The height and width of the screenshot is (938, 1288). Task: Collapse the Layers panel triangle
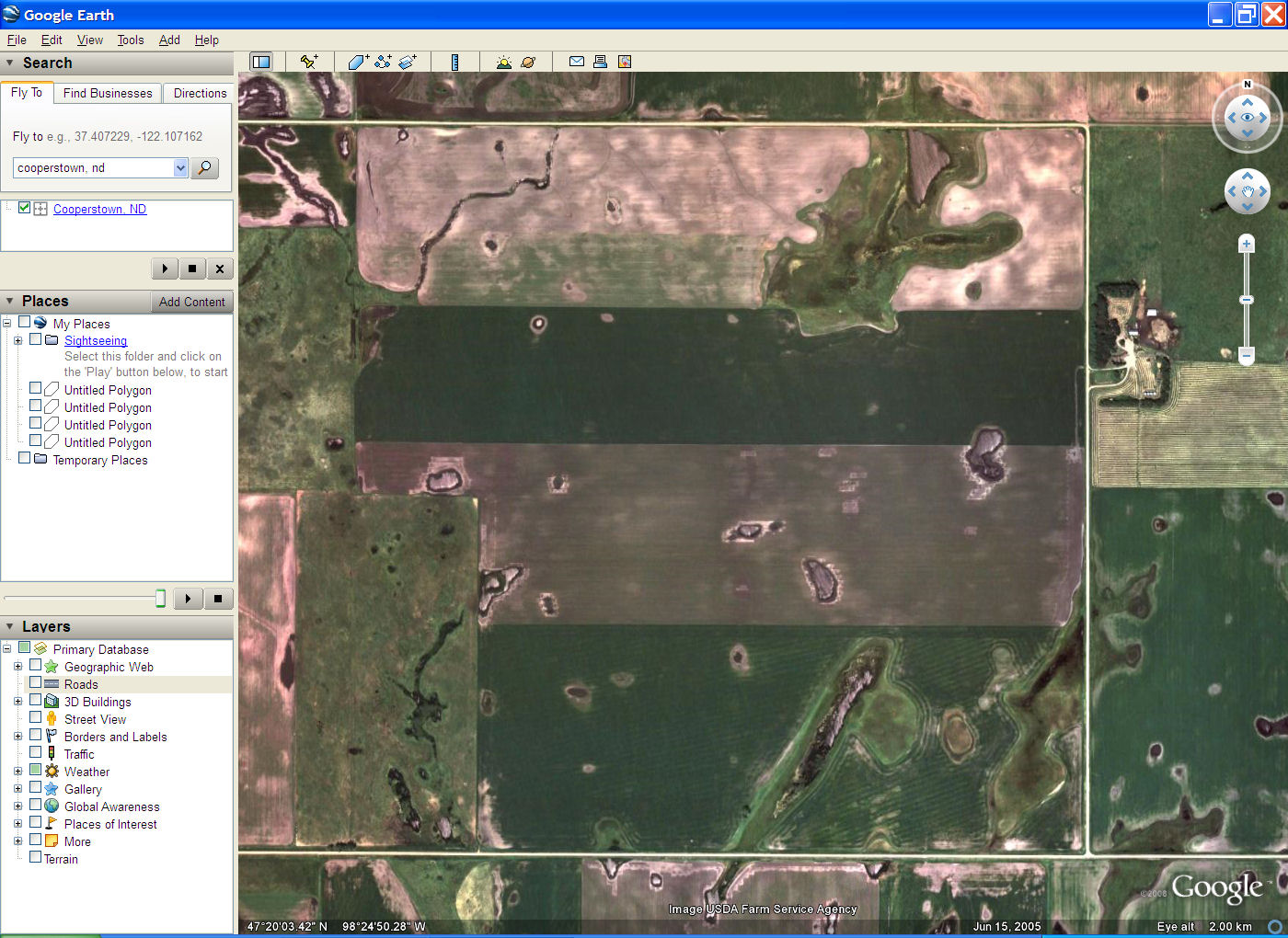9,626
